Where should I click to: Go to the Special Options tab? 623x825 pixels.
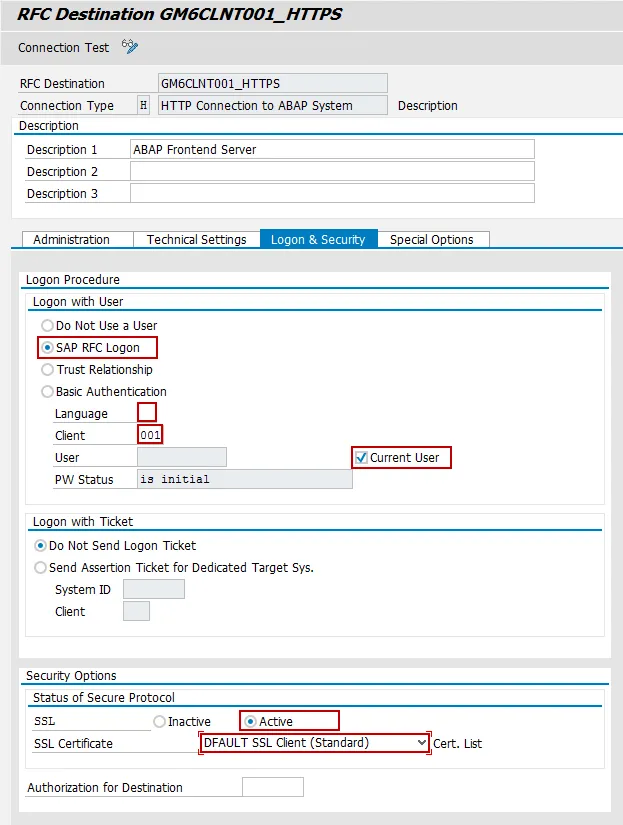431,239
